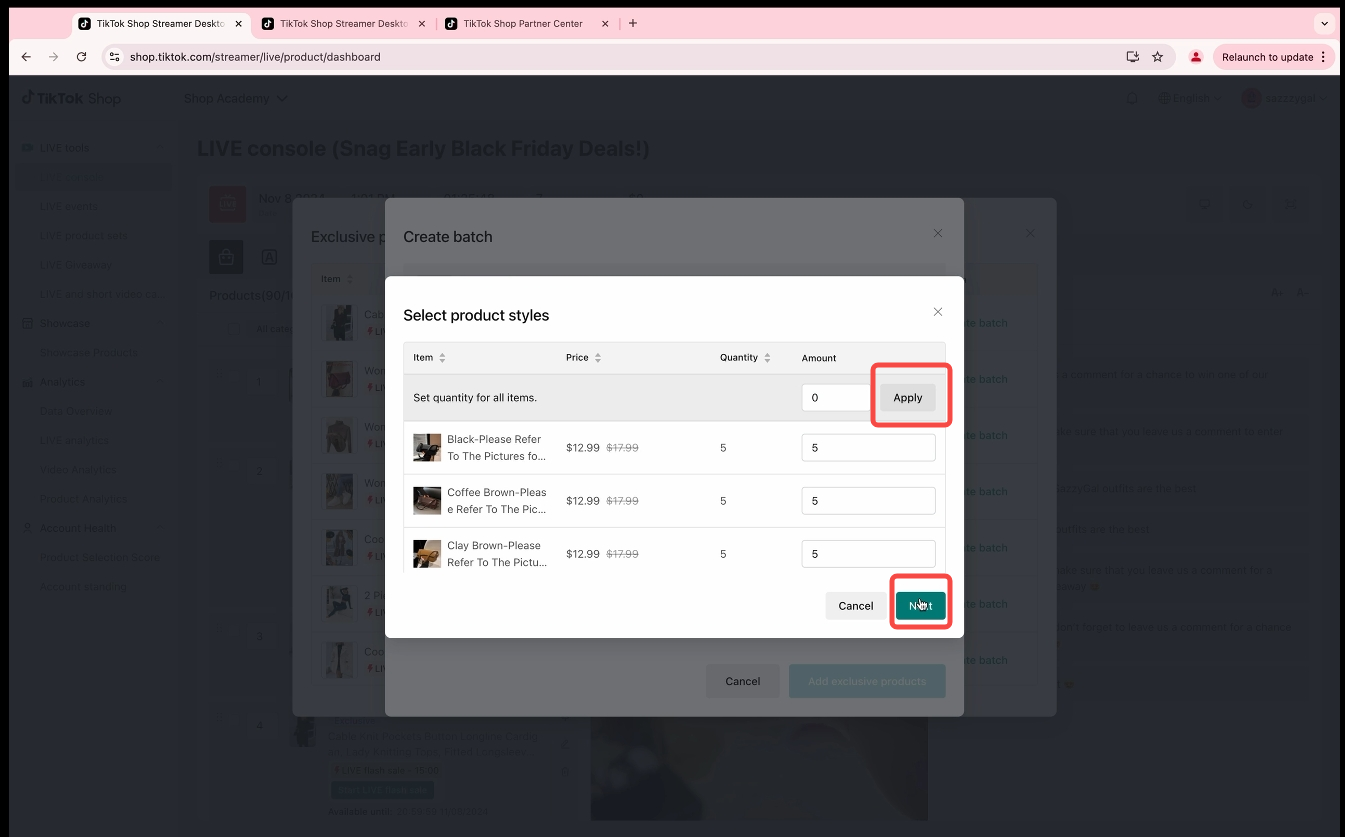Click the Coffee Brown product thumbnail
The width and height of the screenshot is (1345, 837).
coord(427,501)
